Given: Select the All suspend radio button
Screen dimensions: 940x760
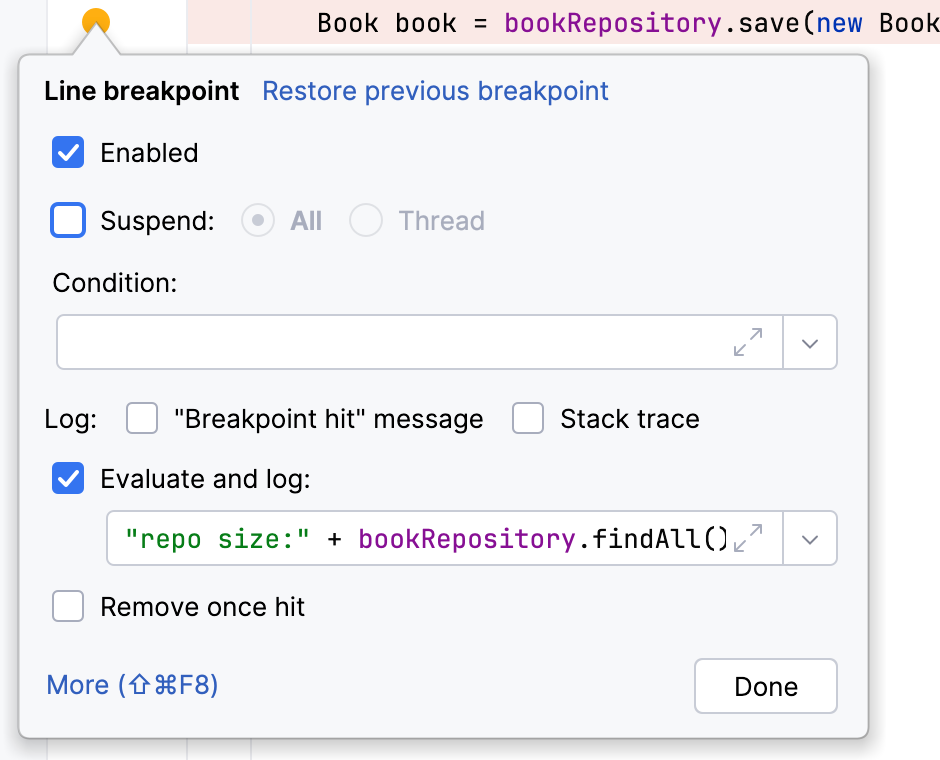Looking at the screenshot, I should (x=257, y=220).
